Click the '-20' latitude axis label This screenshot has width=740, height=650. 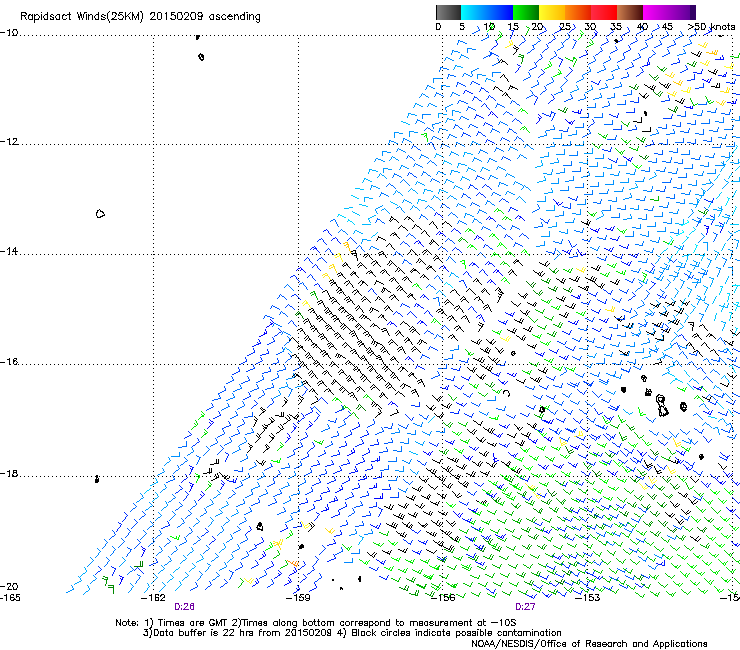9,586
